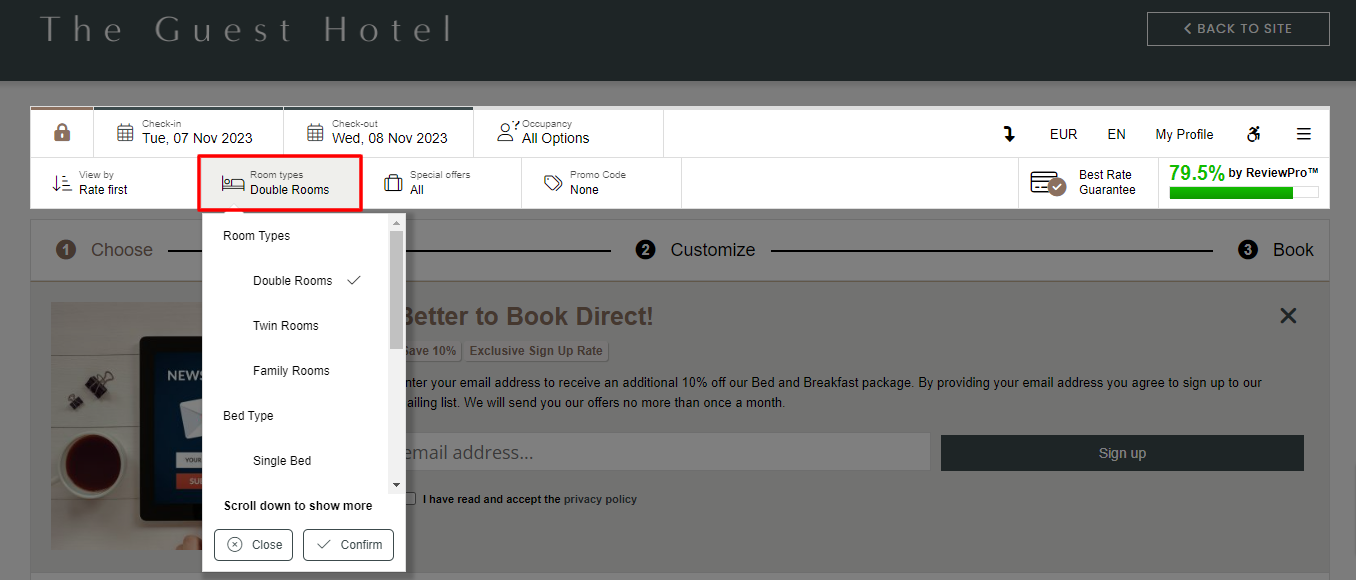The height and width of the screenshot is (580, 1356).
Task: Go to step 2 Customize
Action: [x=695, y=250]
